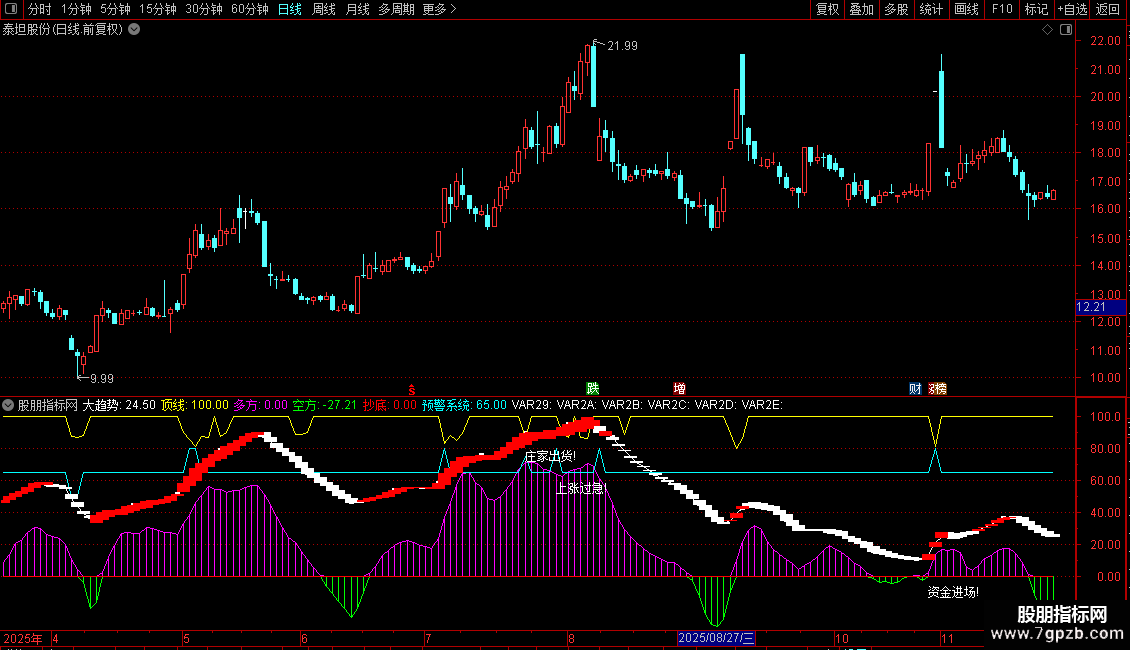1130x650 pixels.
Task: Select the 月线 monthly period
Action: tap(357, 10)
